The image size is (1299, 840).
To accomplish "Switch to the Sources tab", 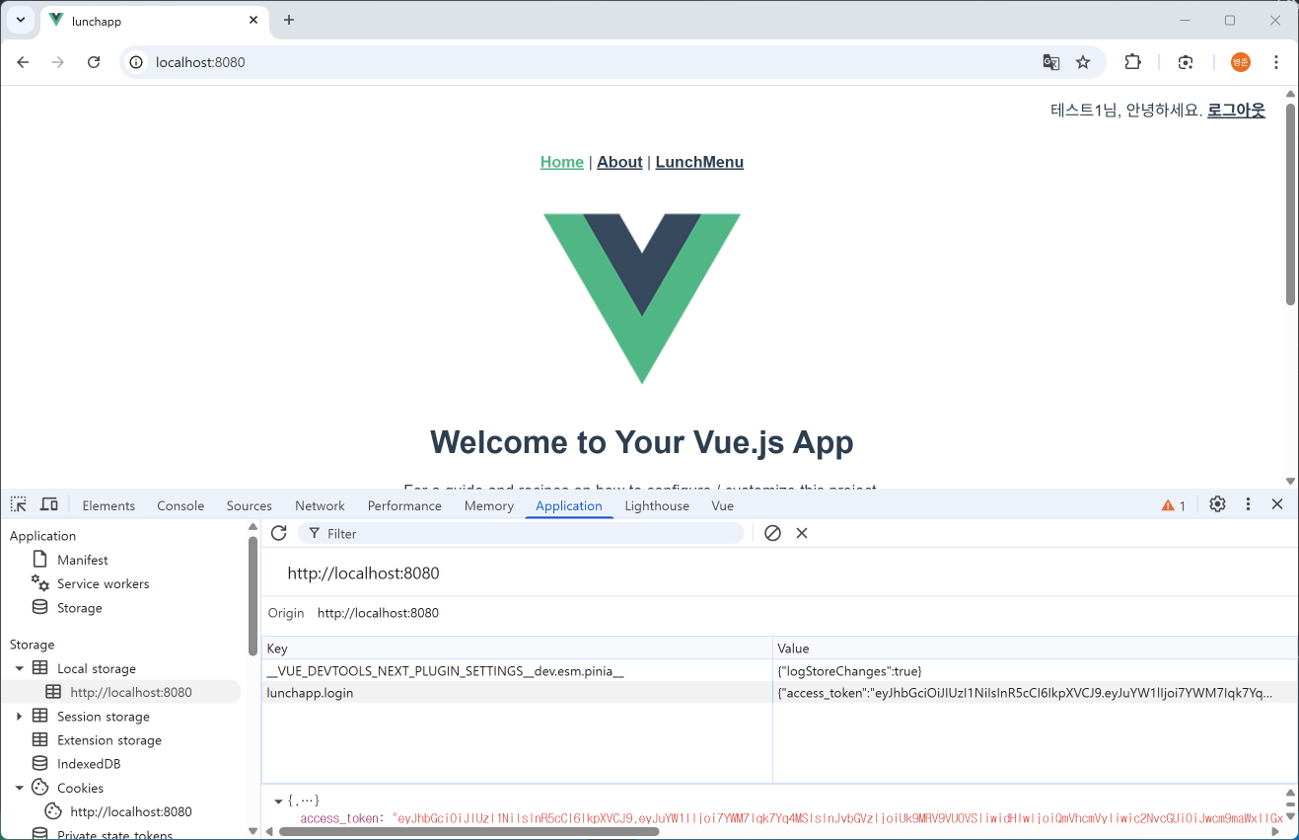I will [249, 506].
